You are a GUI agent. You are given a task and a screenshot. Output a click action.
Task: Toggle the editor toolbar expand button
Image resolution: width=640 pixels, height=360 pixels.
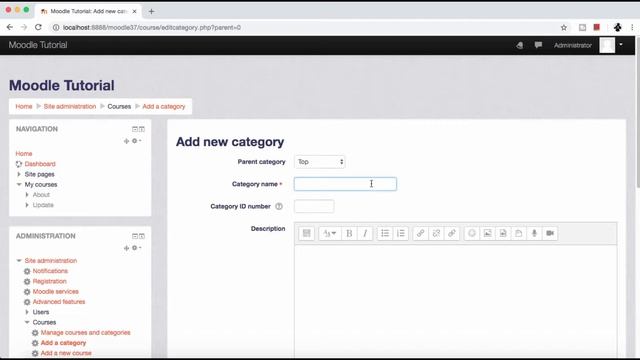pyautogui.click(x=307, y=233)
